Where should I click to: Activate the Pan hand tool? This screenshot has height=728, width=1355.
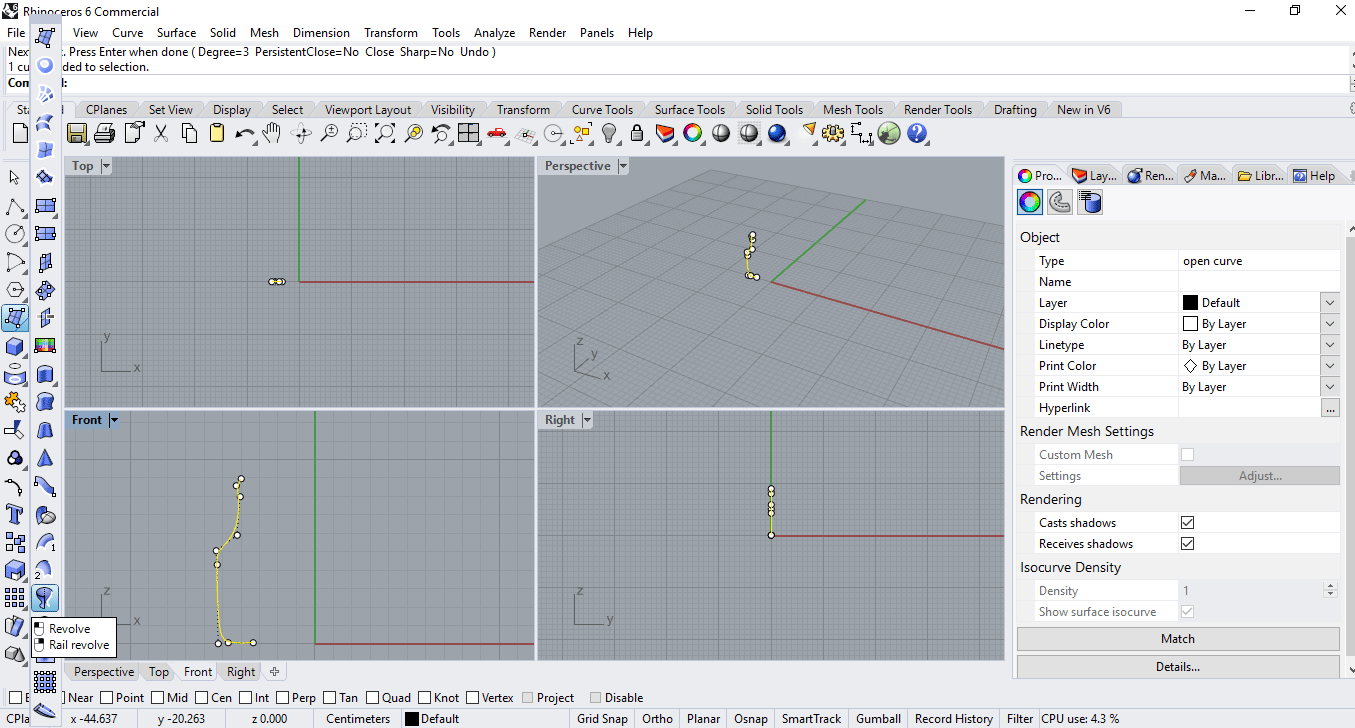[x=272, y=133]
